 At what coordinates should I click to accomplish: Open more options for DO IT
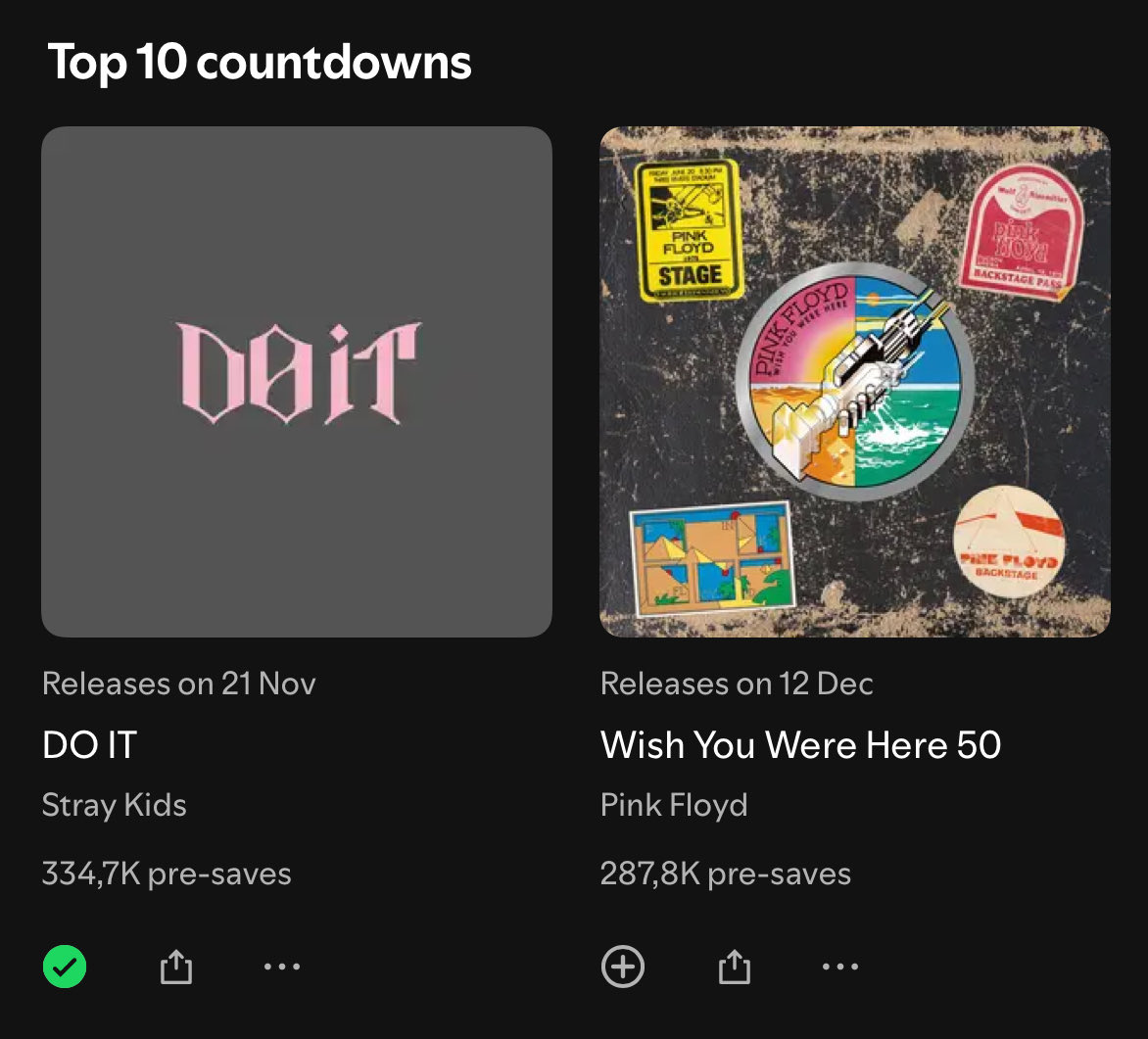(282, 968)
